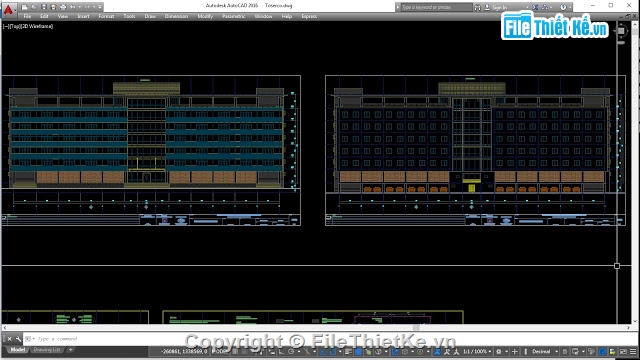Click the Plot printer icon

pos(63,7)
